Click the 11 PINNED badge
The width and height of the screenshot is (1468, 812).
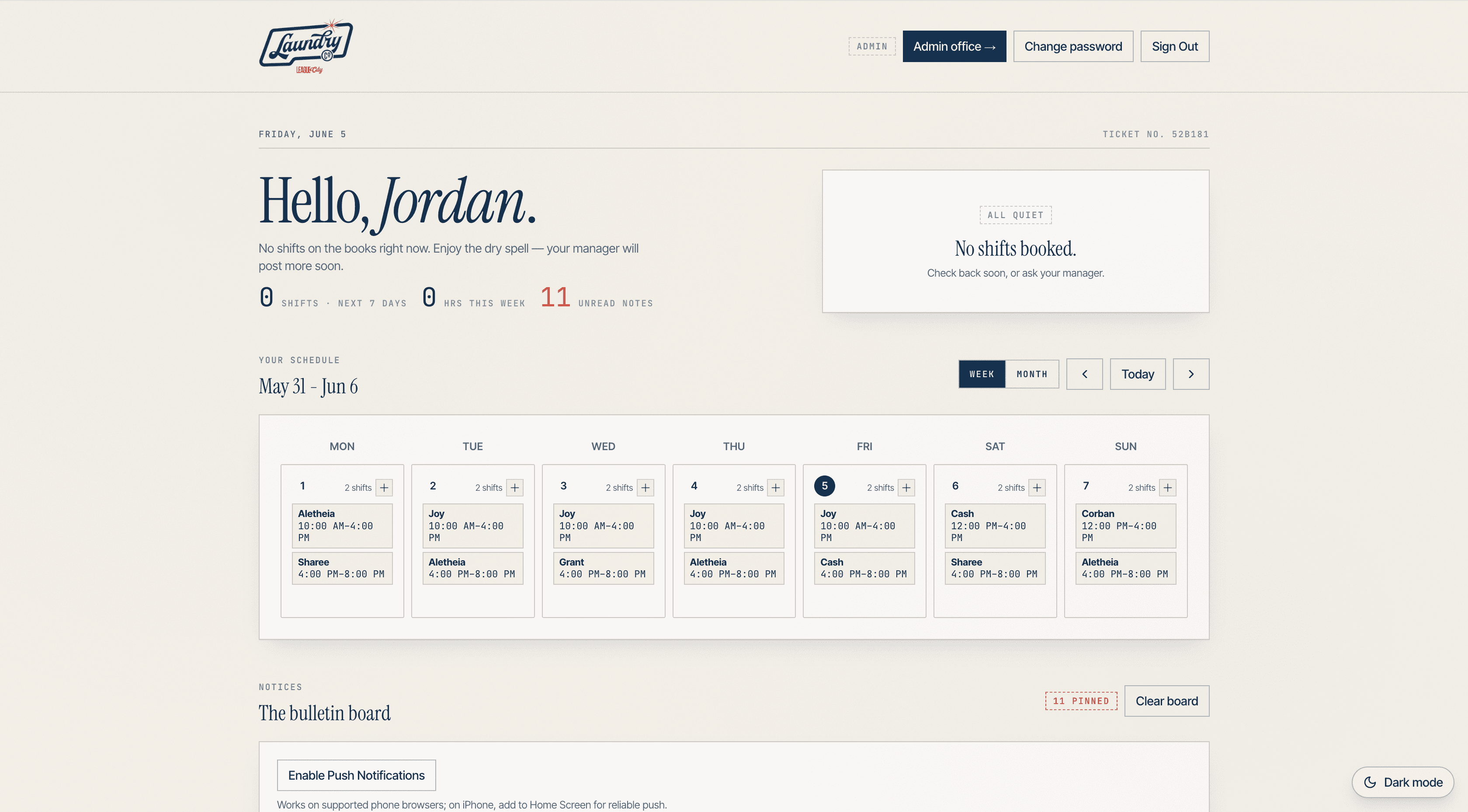pos(1081,701)
